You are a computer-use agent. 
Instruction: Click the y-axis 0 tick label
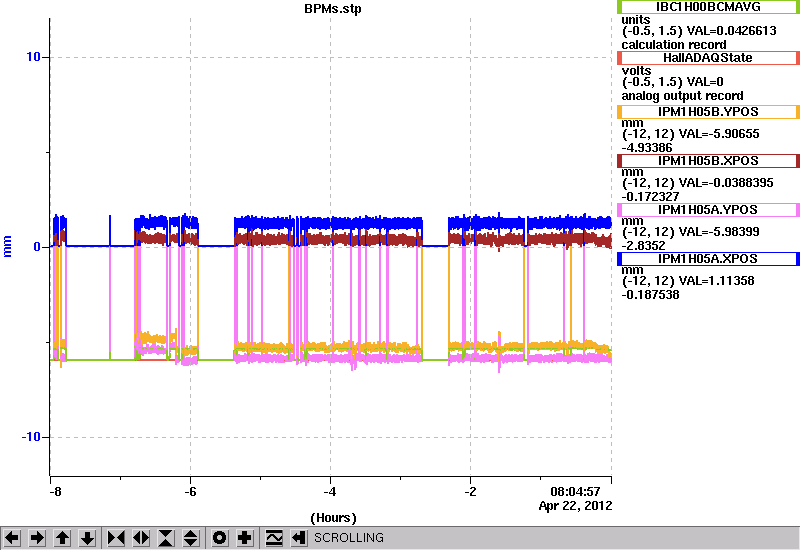coord(37,247)
